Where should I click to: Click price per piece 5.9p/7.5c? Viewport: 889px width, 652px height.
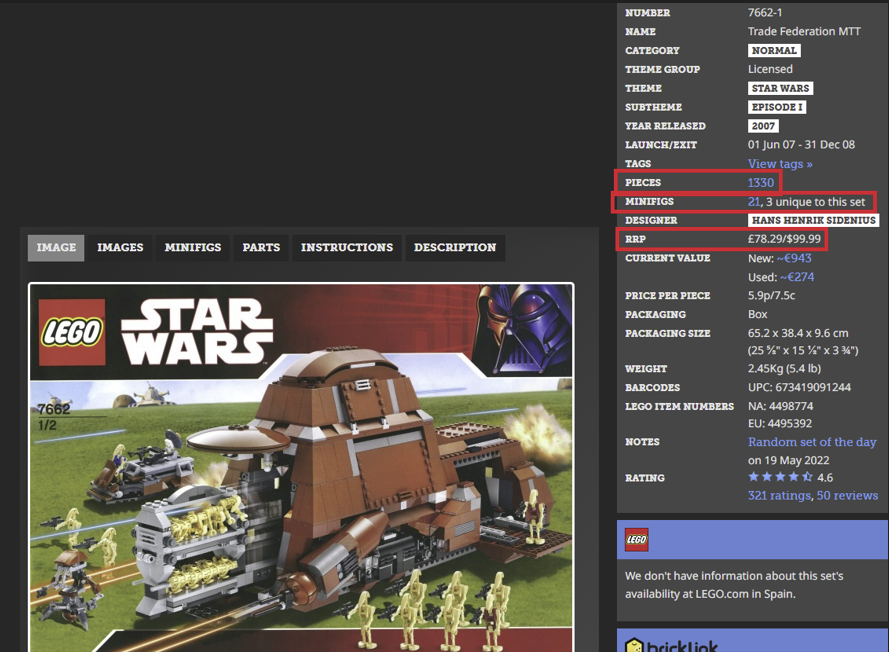coord(772,295)
